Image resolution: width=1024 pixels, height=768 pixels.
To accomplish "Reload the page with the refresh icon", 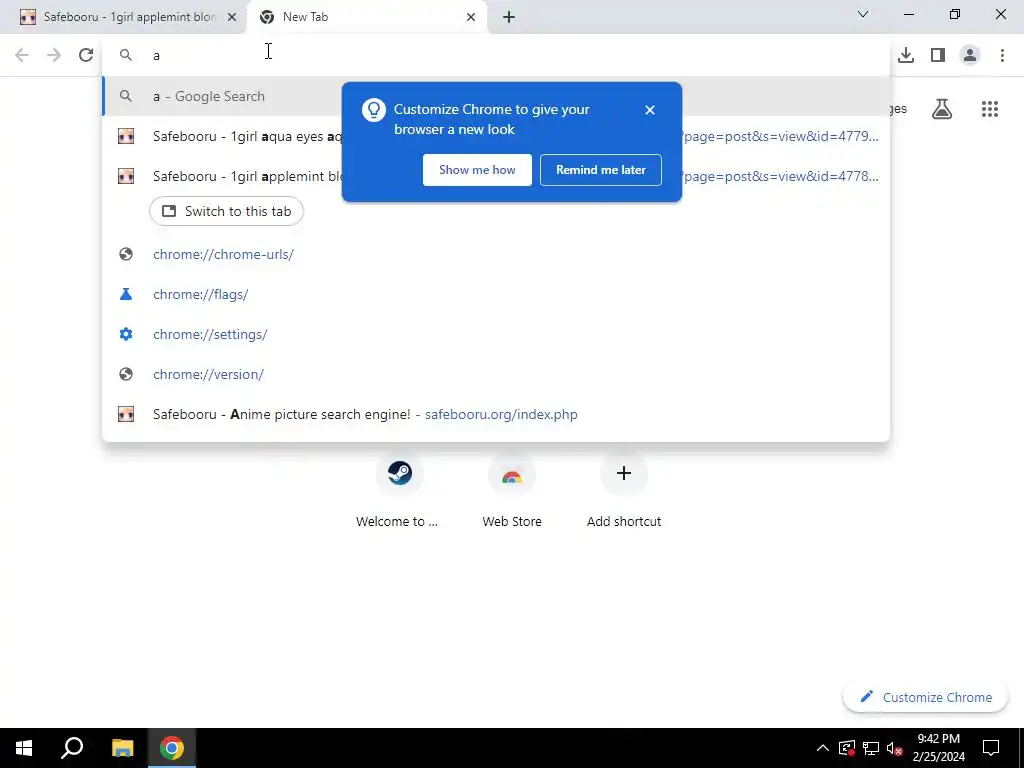I will pos(86,55).
